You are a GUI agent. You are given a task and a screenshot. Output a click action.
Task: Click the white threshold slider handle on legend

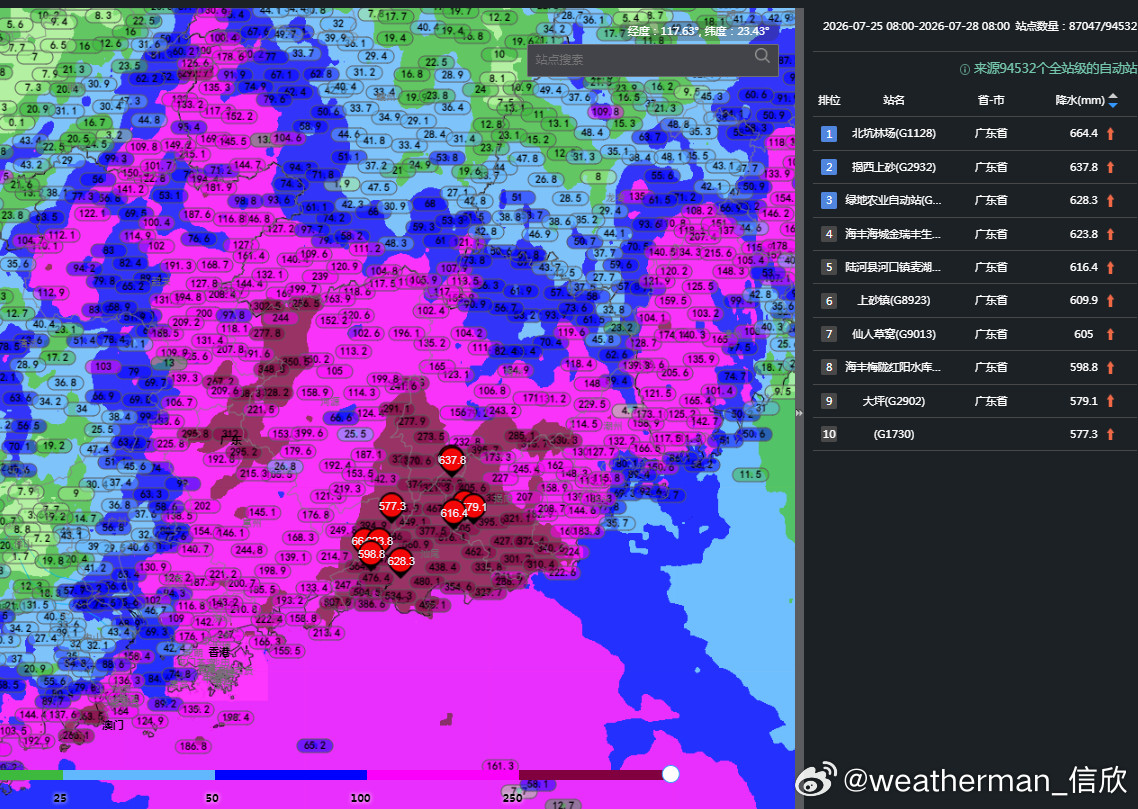[x=671, y=774]
